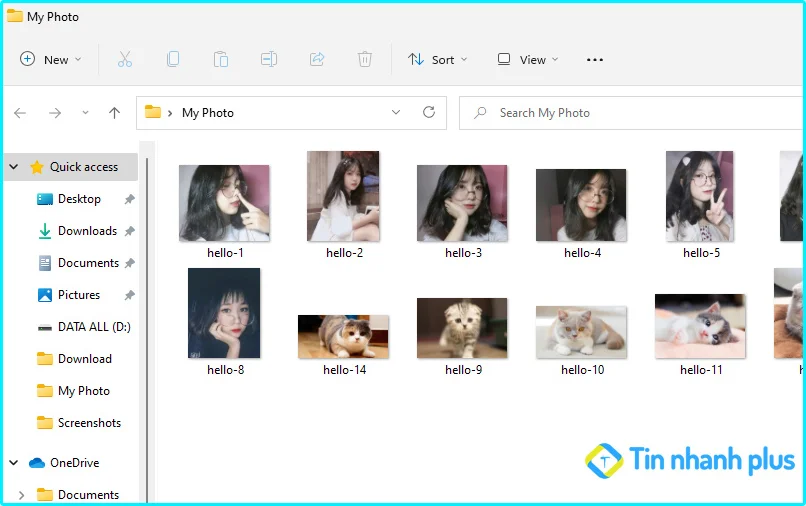
Task: Click the Share icon in toolbar
Action: 317,59
